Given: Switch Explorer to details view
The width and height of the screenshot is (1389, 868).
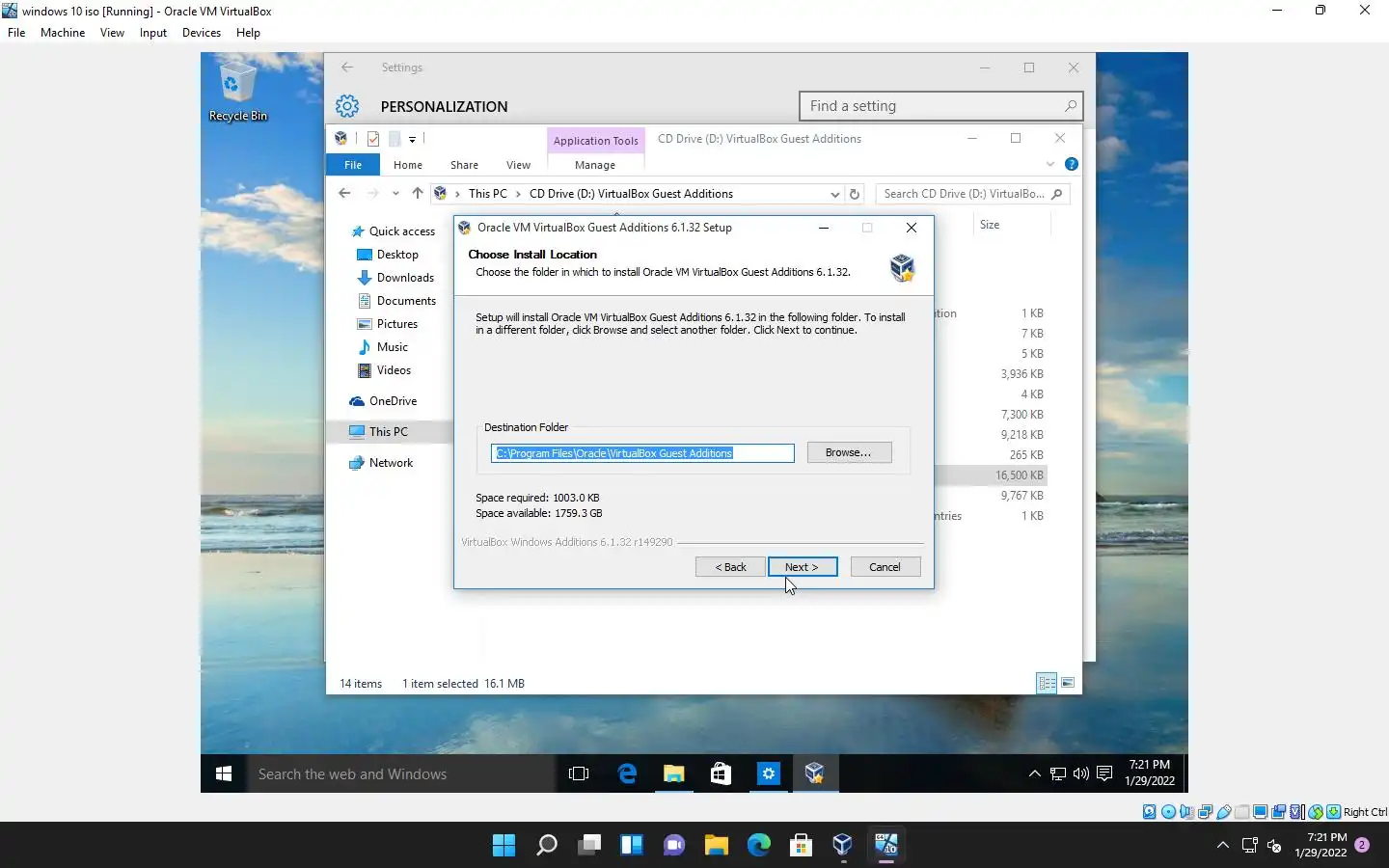Looking at the screenshot, I should (1047, 683).
